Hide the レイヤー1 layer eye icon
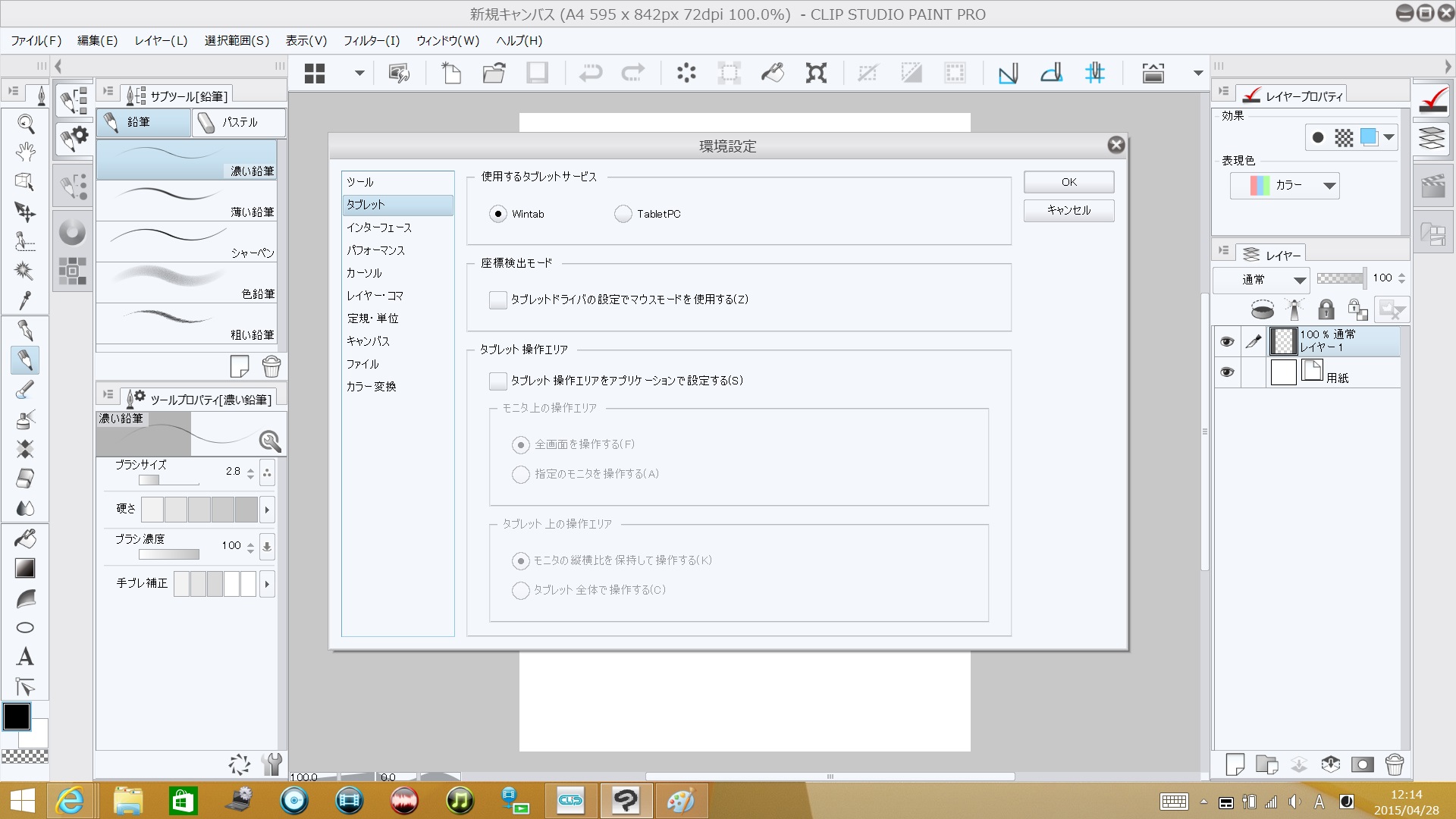1456x819 pixels. coord(1226,341)
